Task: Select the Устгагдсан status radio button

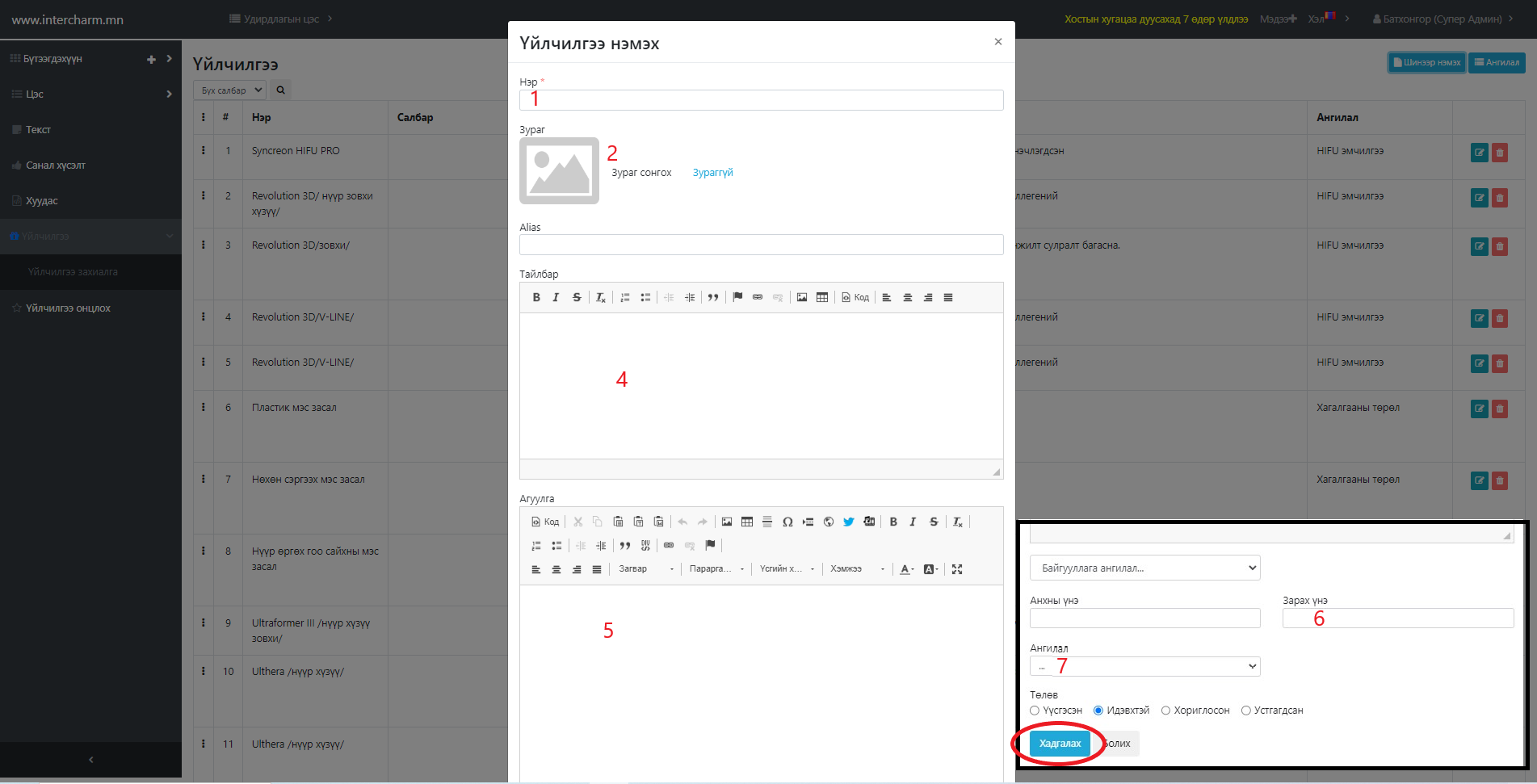Action: pyautogui.click(x=1245, y=711)
